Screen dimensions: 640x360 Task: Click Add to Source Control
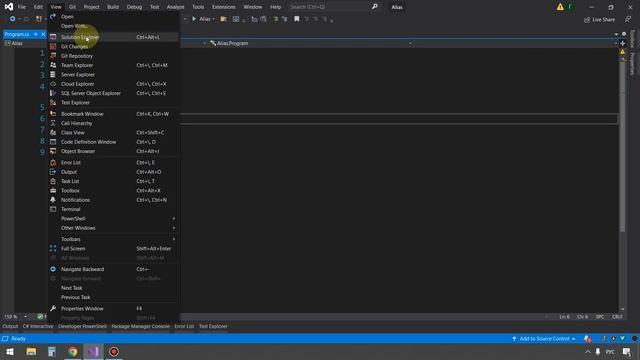[543, 339]
